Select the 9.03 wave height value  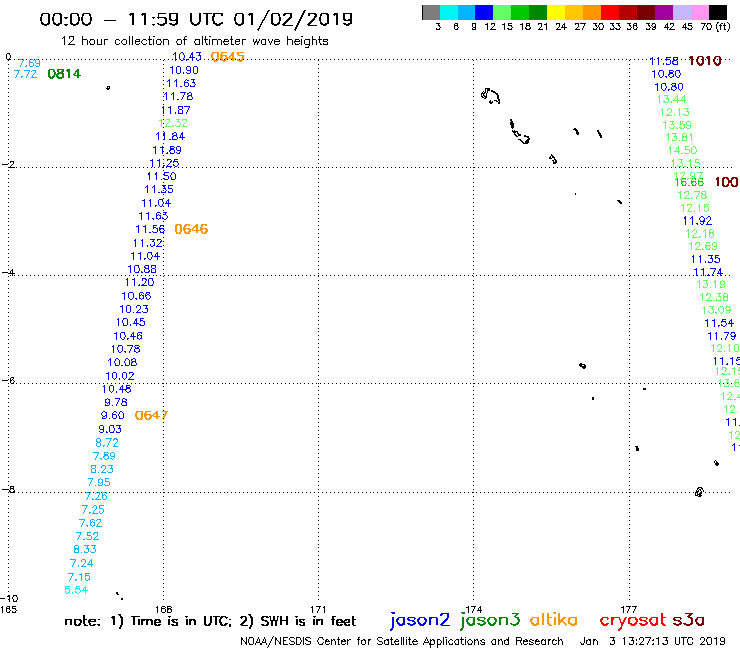[110, 429]
